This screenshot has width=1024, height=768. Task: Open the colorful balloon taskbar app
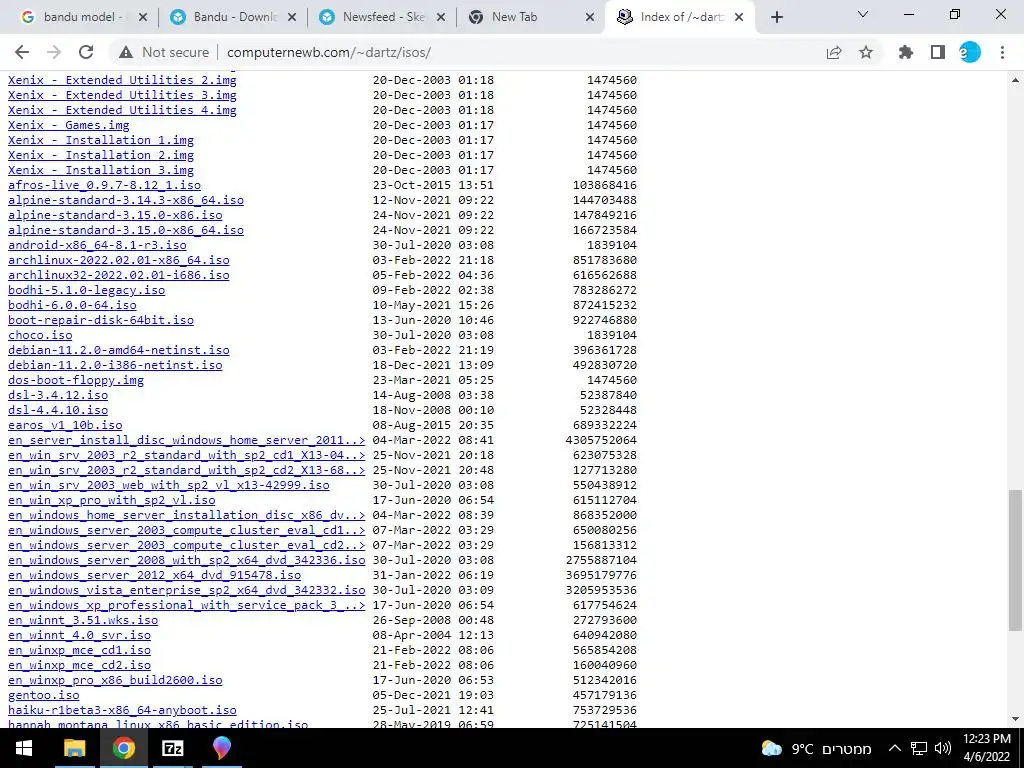[x=221, y=748]
